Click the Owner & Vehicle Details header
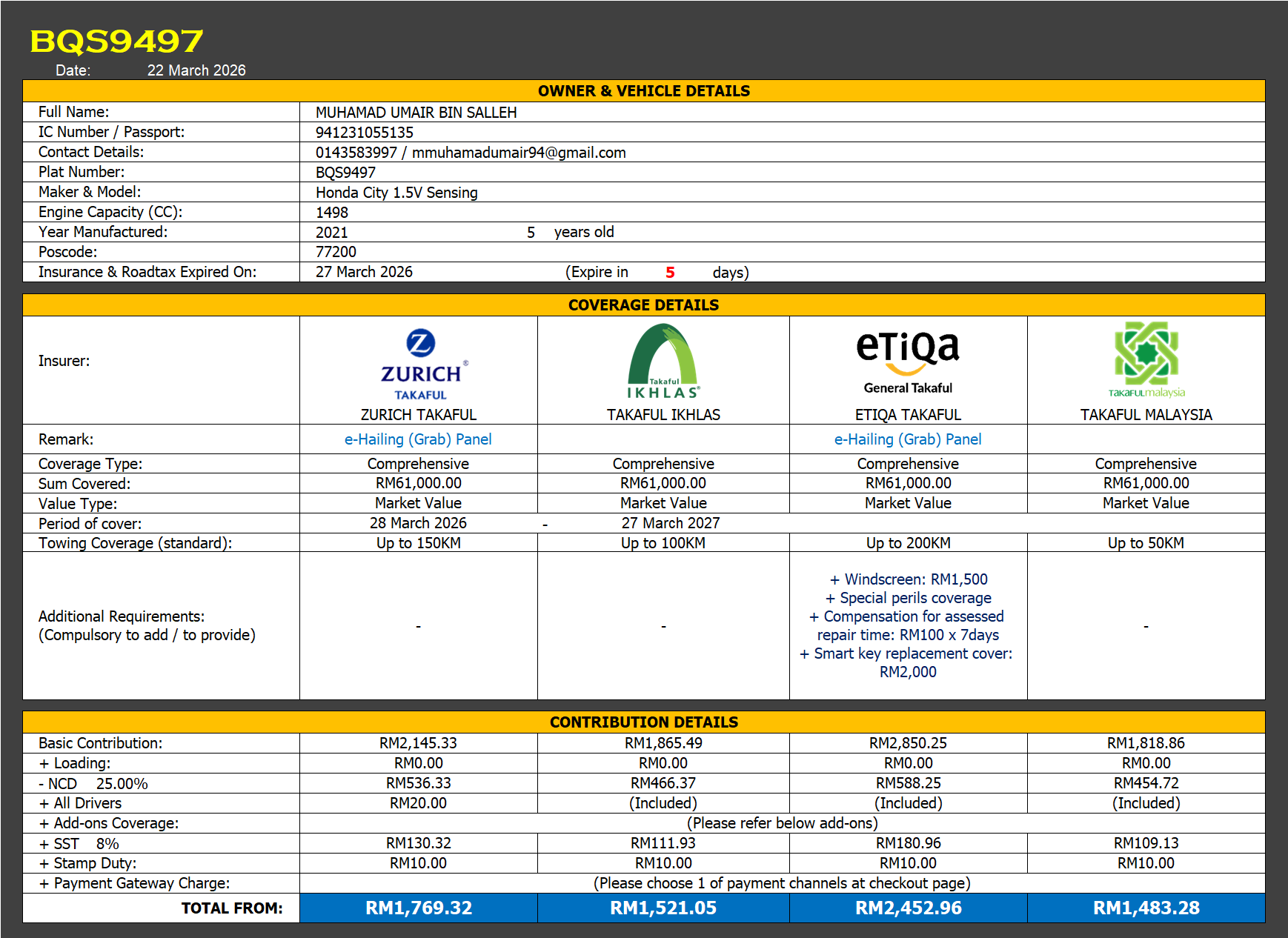1288x938 pixels. pos(643,91)
